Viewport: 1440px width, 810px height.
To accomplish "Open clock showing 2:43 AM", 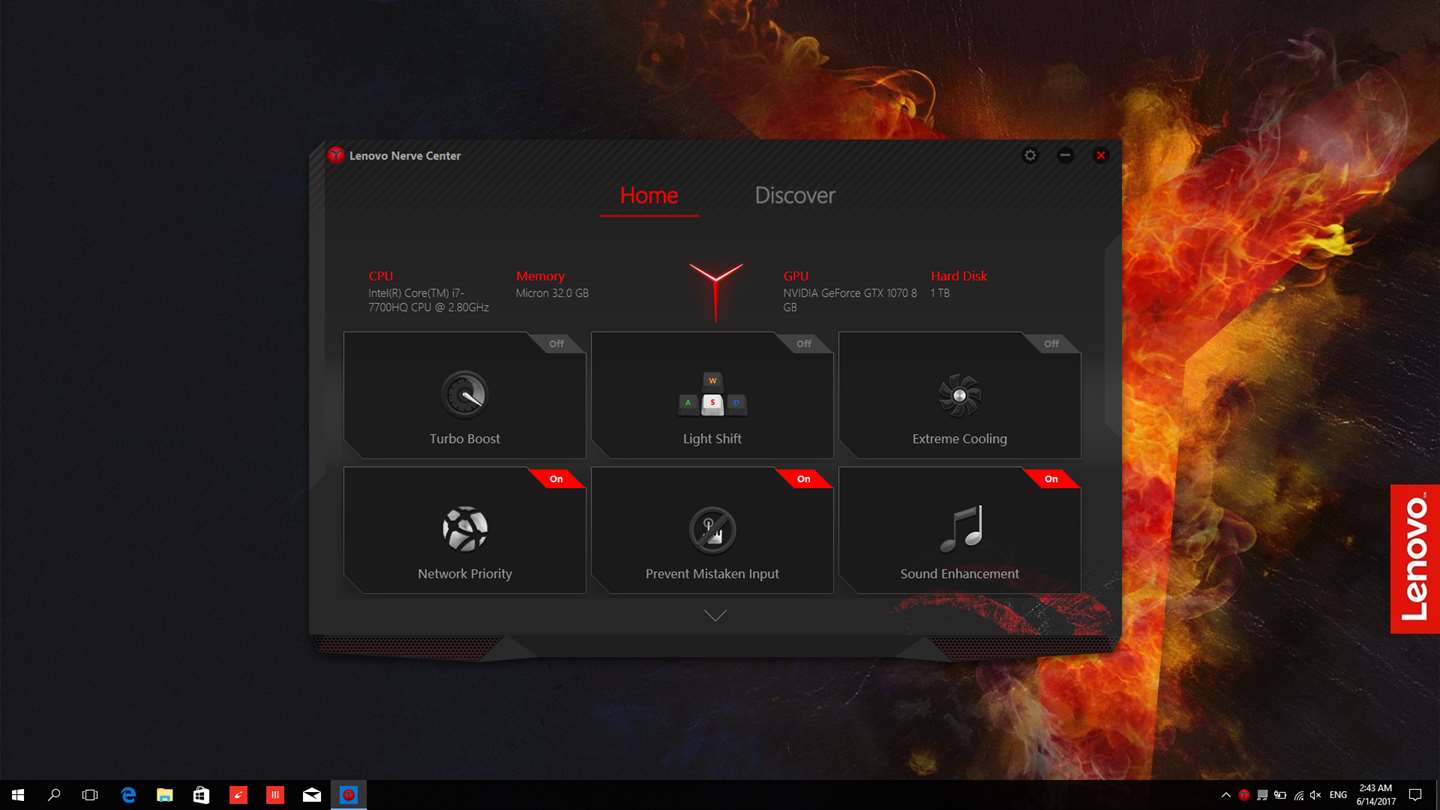I will [x=1375, y=795].
